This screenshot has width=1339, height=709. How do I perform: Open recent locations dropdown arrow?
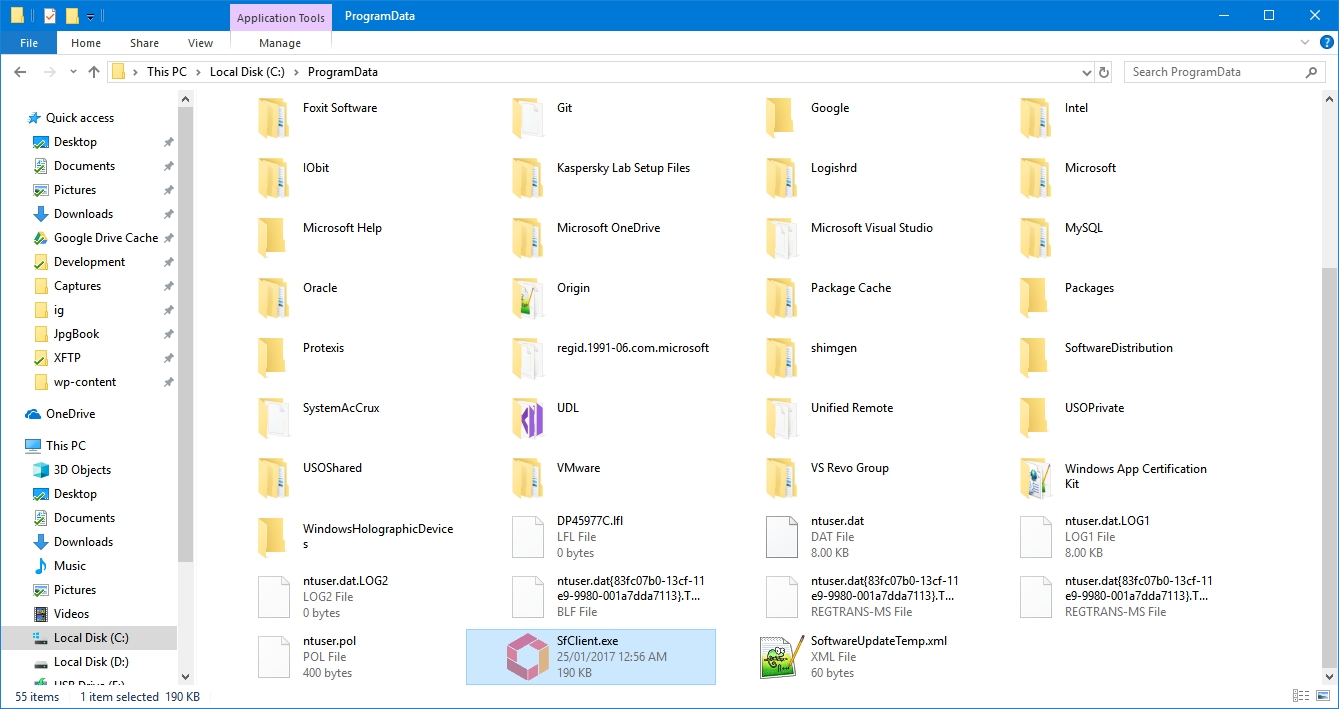pyautogui.click(x=72, y=72)
